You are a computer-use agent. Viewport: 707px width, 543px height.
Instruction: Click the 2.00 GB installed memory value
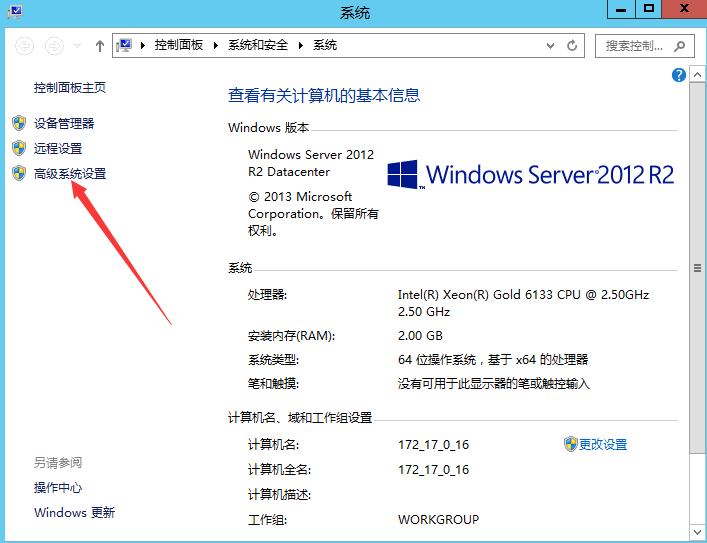point(420,336)
